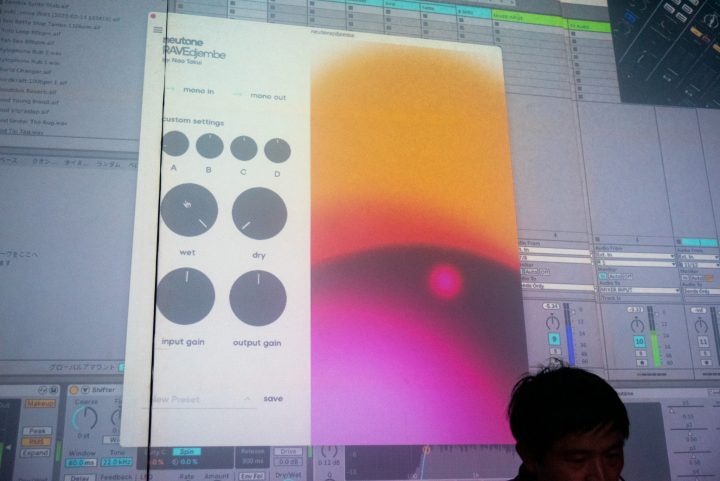
Task: Click the dry knob
Action: tap(259, 213)
